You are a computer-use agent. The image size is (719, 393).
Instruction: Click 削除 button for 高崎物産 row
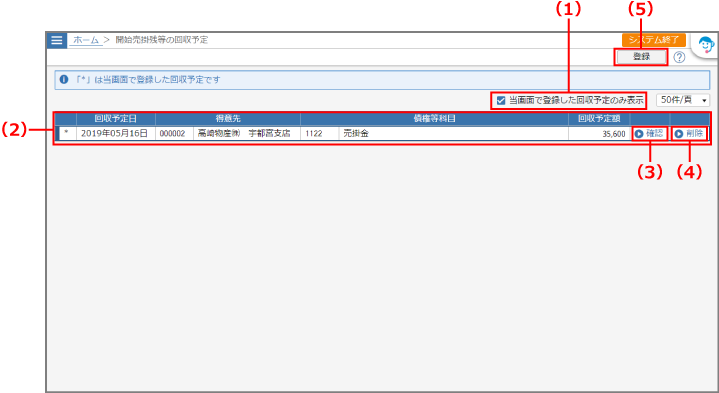point(689,133)
